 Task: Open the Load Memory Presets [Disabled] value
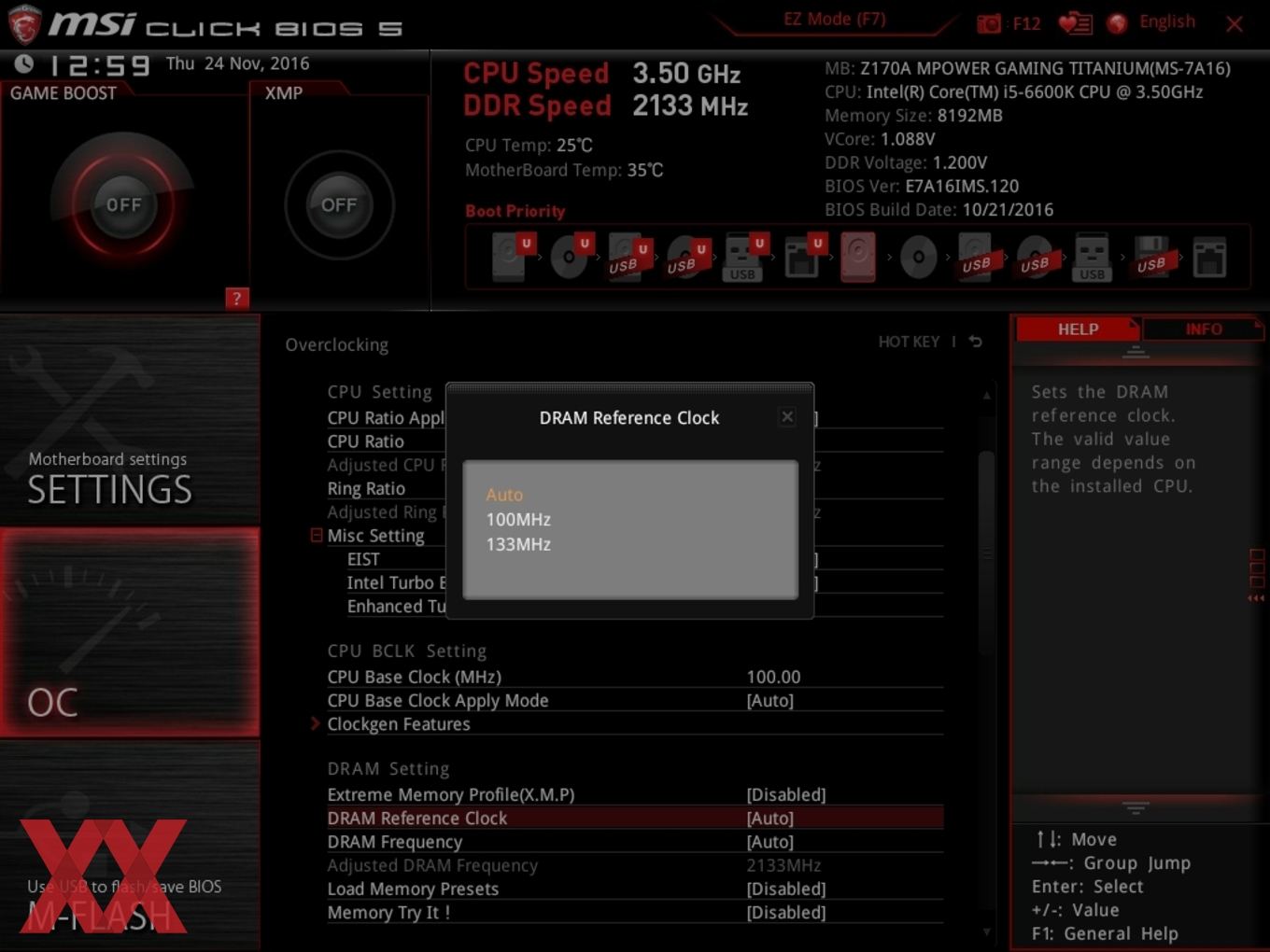point(786,889)
